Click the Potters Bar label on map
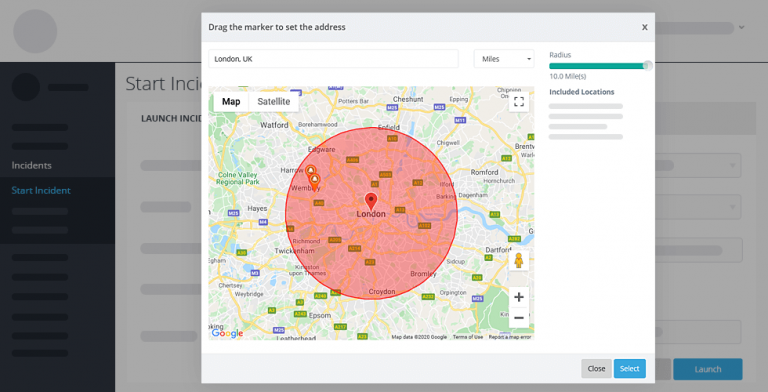768x392 pixels. (353, 101)
